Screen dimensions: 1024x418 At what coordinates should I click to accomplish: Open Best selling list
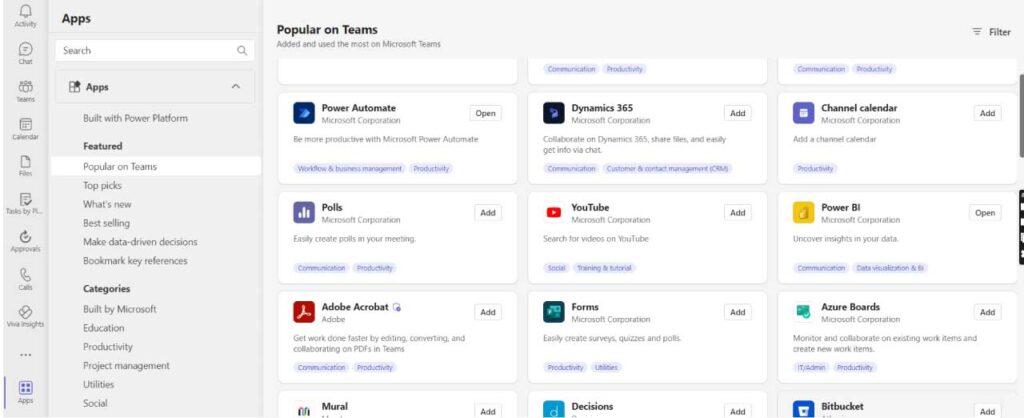(x=106, y=223)
